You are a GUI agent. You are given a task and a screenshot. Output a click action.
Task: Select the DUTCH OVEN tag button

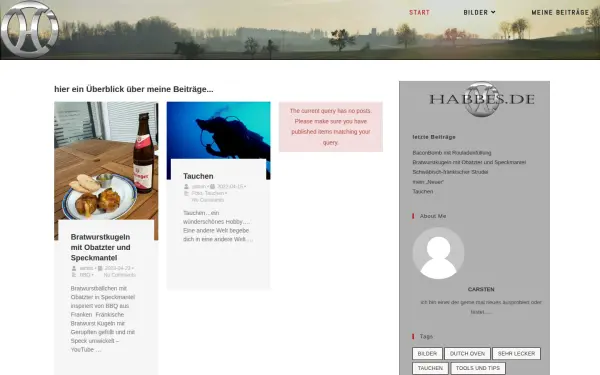point(467,354)
